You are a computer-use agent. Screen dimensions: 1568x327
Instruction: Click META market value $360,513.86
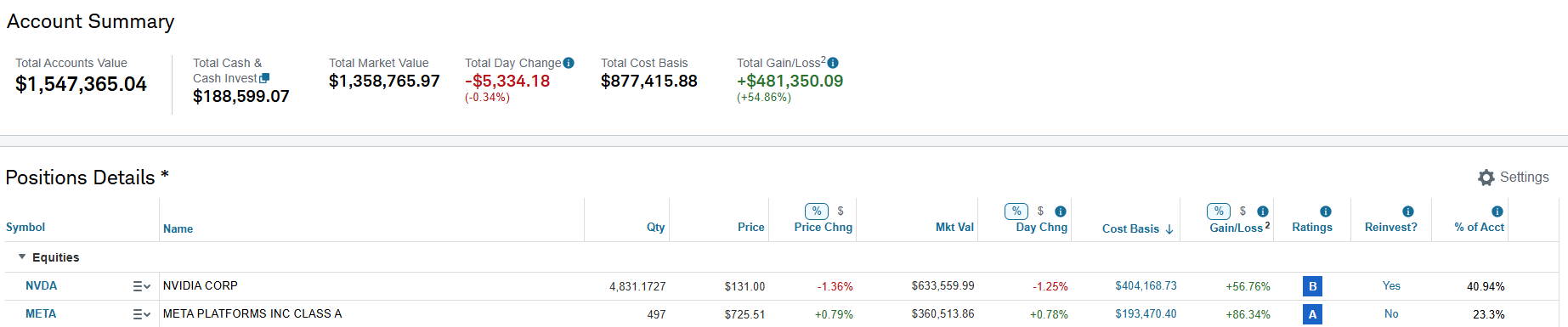pyautogui.click(x=942, y=314)
